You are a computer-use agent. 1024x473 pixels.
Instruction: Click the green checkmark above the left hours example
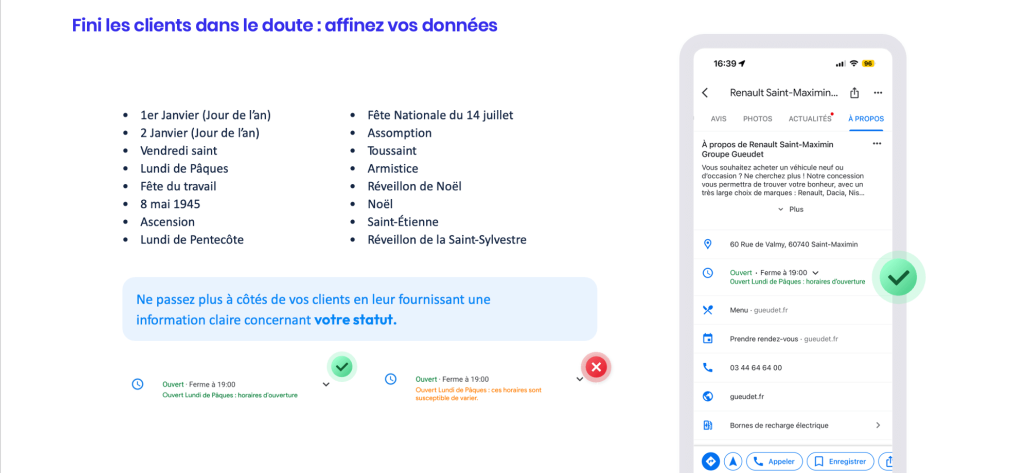(x=341, y=367)
